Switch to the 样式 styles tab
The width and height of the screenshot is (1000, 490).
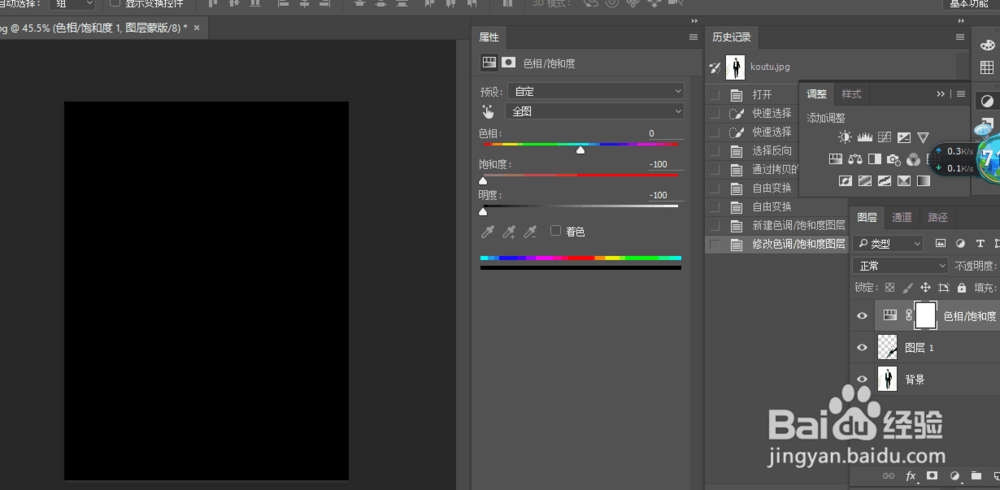tap(851, 94)
